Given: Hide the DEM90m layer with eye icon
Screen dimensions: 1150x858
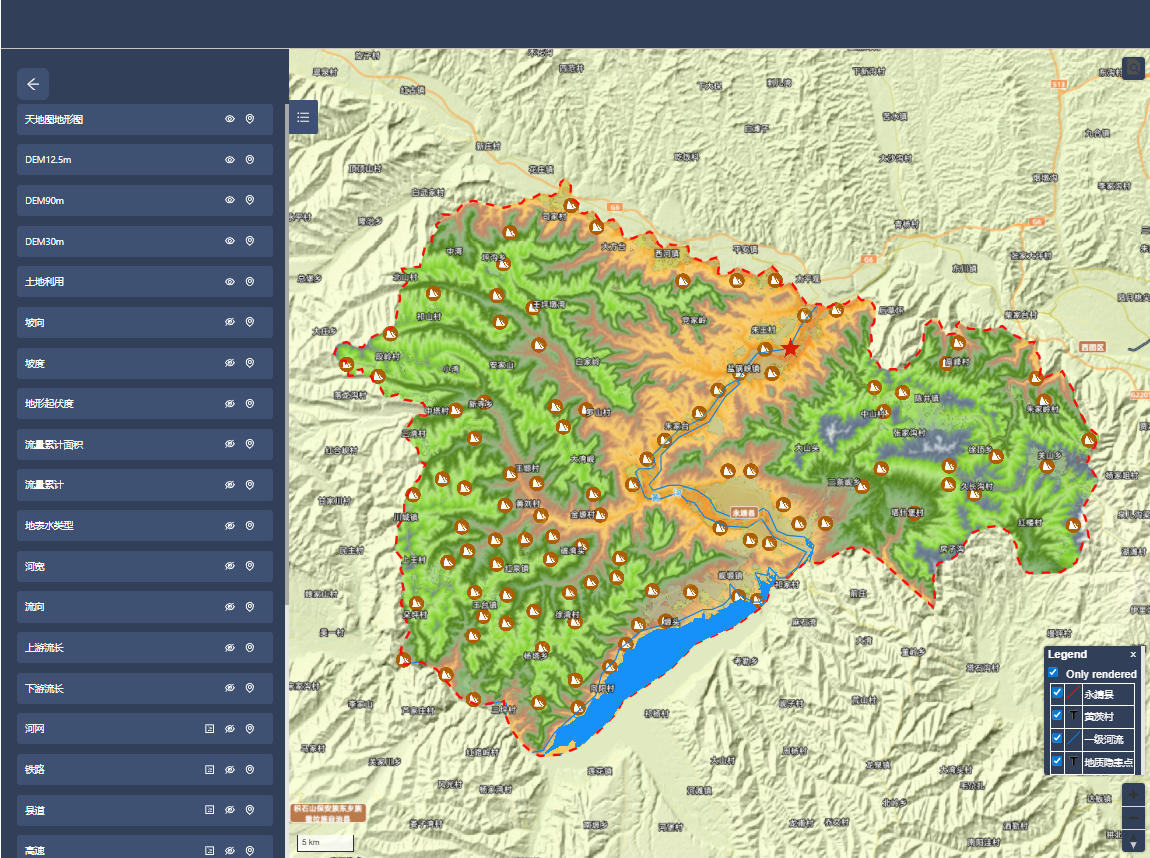Looking at the screenshot, I should pyautogui.click(x=229, y=200).
